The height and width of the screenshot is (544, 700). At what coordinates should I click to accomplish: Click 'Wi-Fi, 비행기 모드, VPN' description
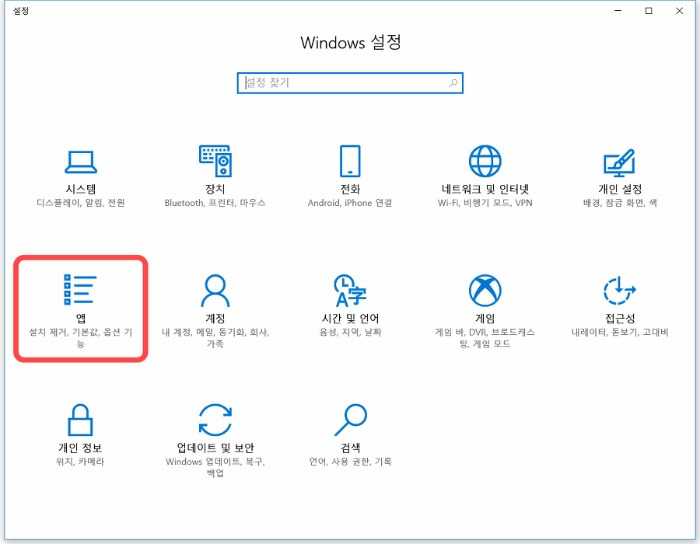tap(485, 203)
